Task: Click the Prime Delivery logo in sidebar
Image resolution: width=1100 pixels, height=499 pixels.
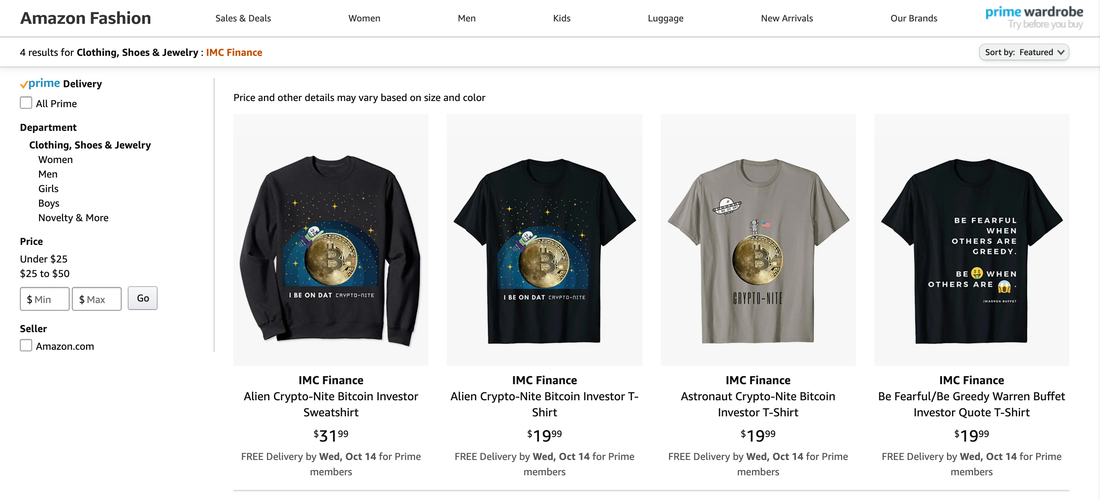Action: (x=61, y=84)
